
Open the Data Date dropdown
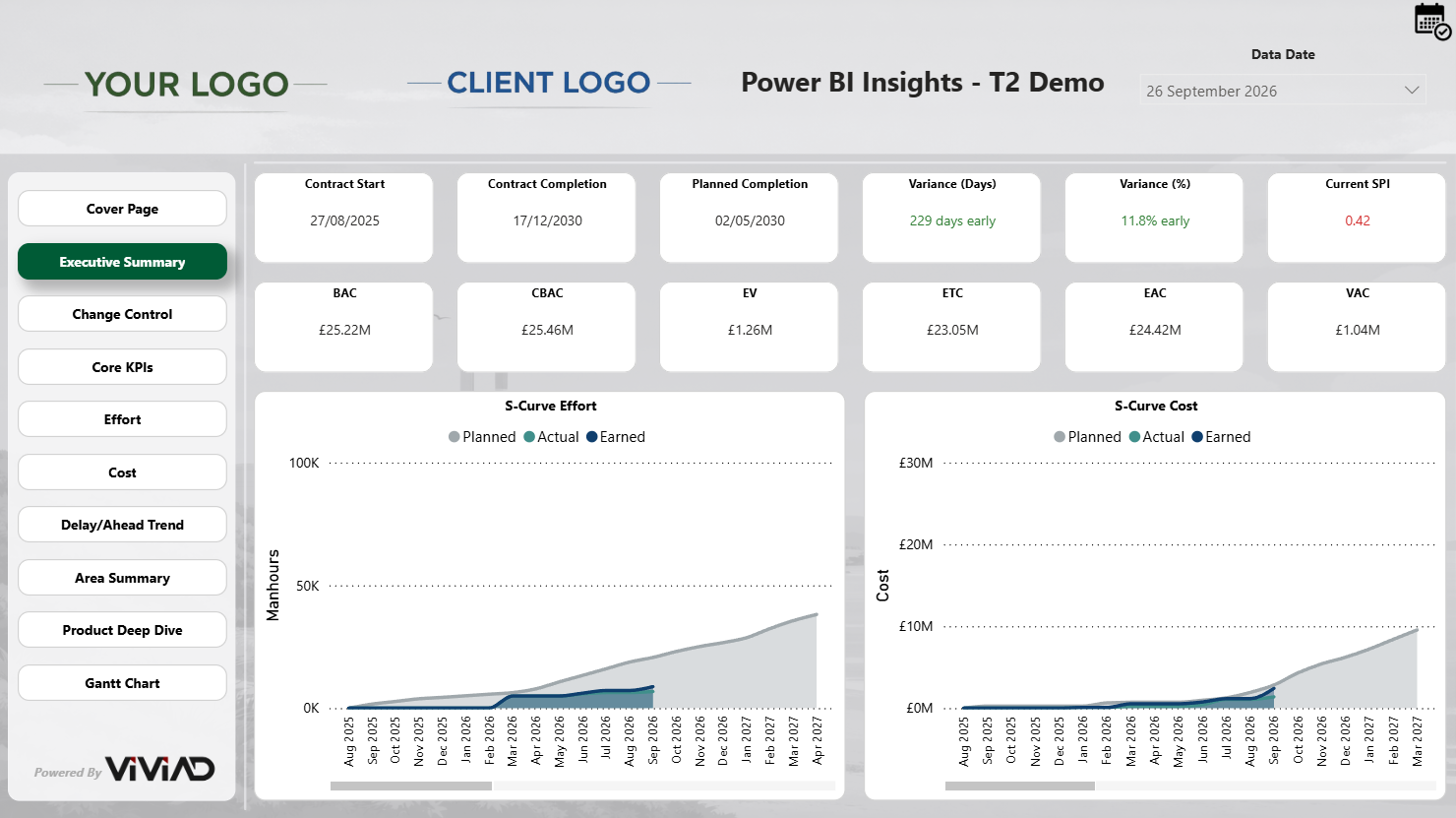[x=1281, y=91]
